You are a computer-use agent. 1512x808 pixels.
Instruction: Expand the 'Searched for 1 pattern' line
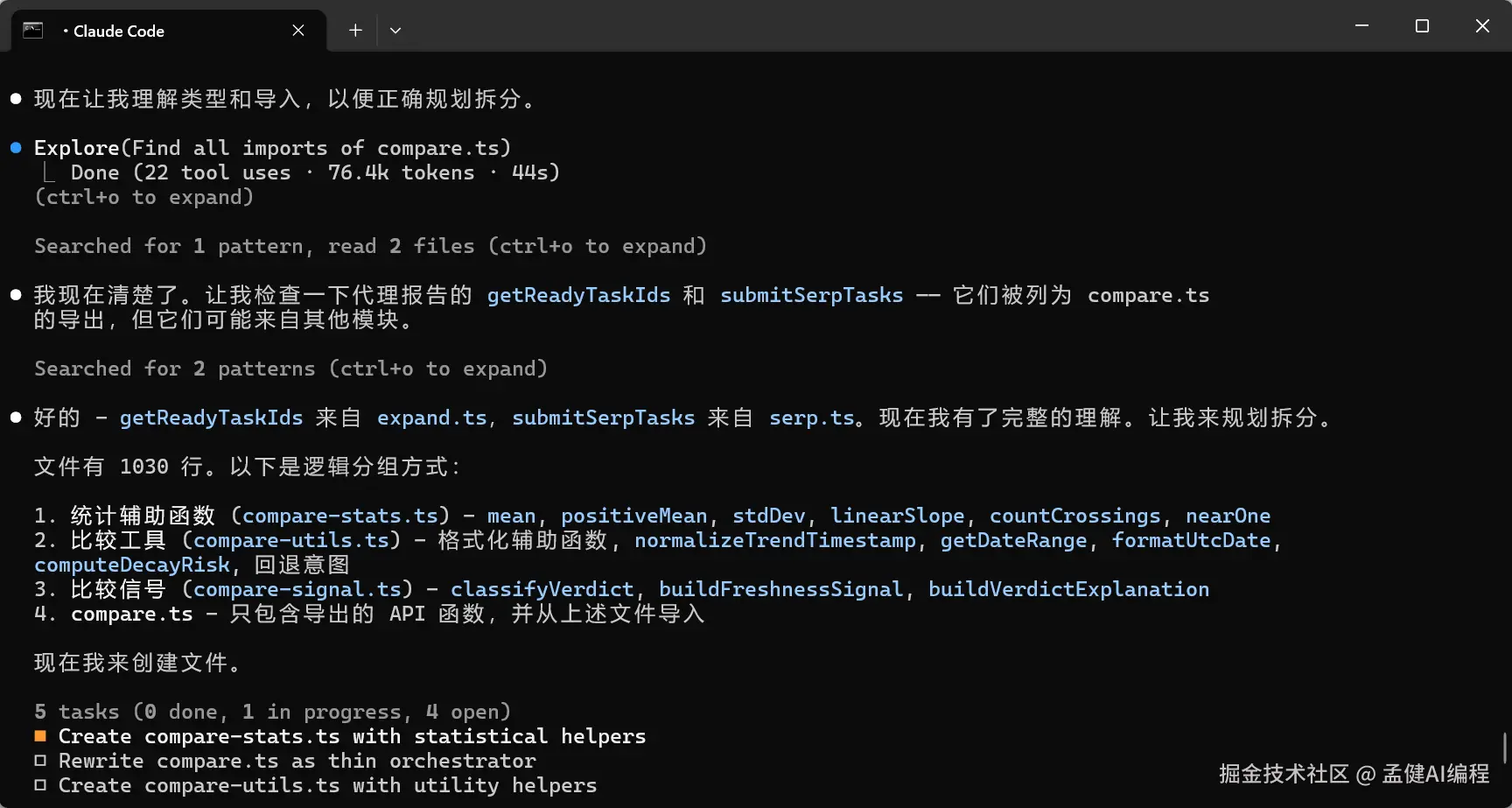[x=369, y=246]
